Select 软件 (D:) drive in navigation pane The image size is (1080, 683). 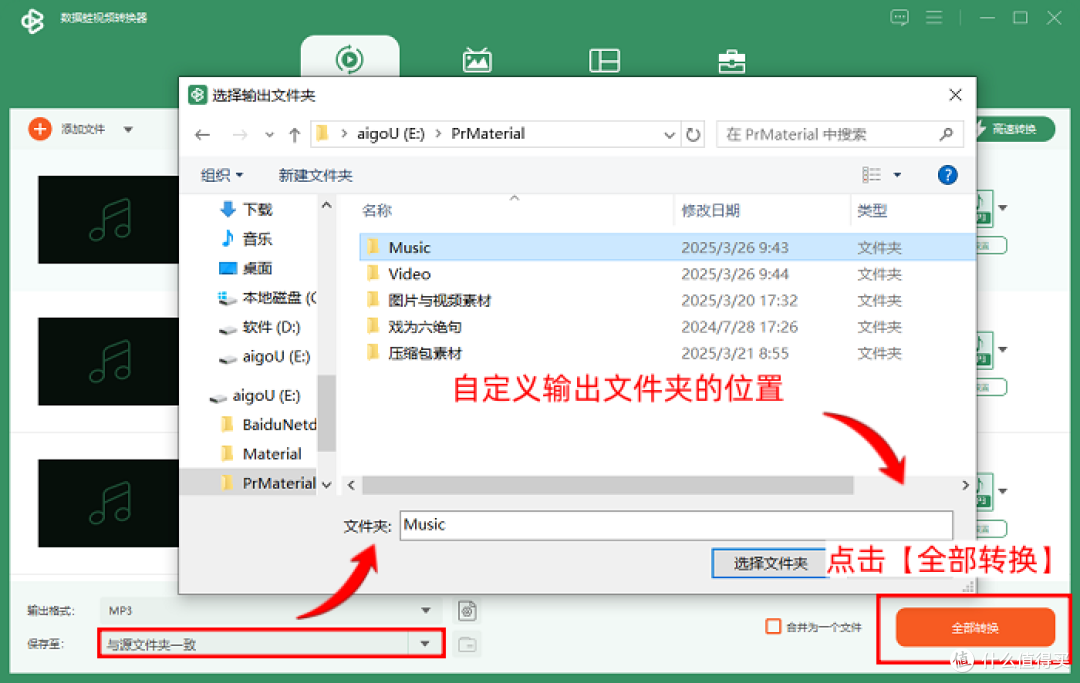click(271, 327)
